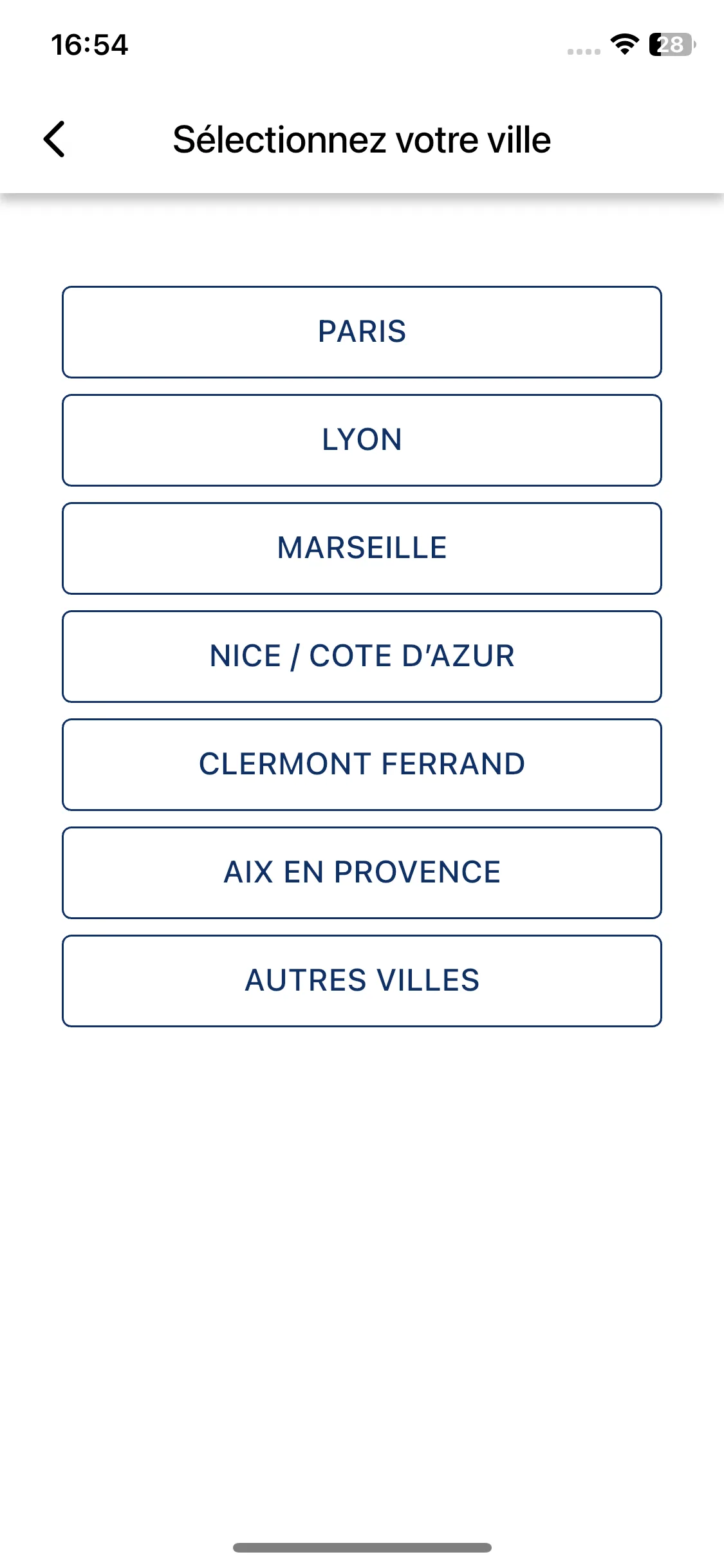Screen dimensions: 724x1568
Task: Select the option for other unlisted cities
Action: click(362, 981)
